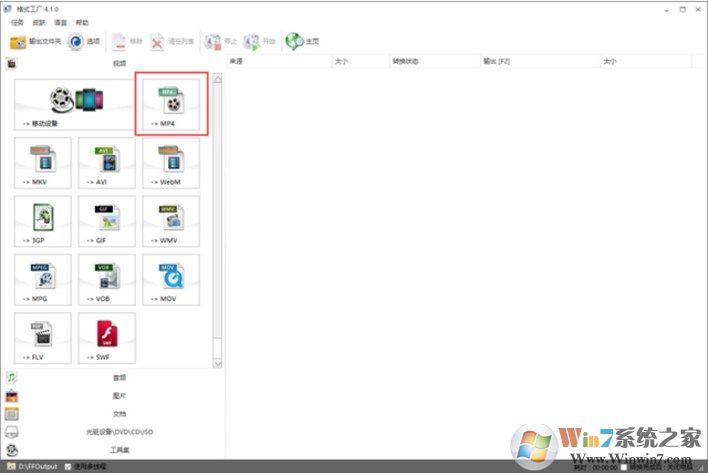Screen dimensions: 708x473
Task: Open the Options (选项) toolbar button
Action: [x=84, y=42]
